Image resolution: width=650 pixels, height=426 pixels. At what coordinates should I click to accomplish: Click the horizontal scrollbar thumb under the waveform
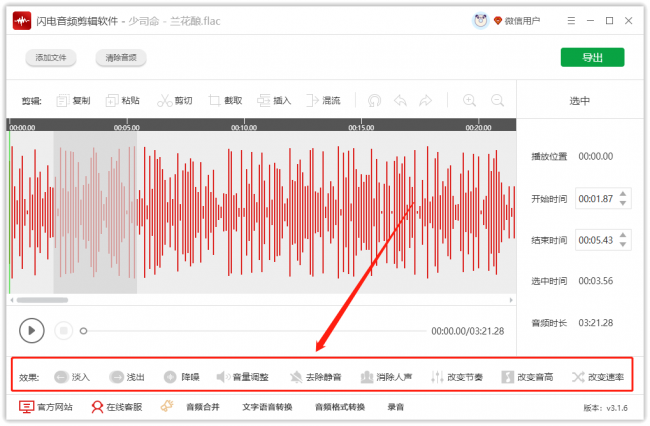point(42,300)
